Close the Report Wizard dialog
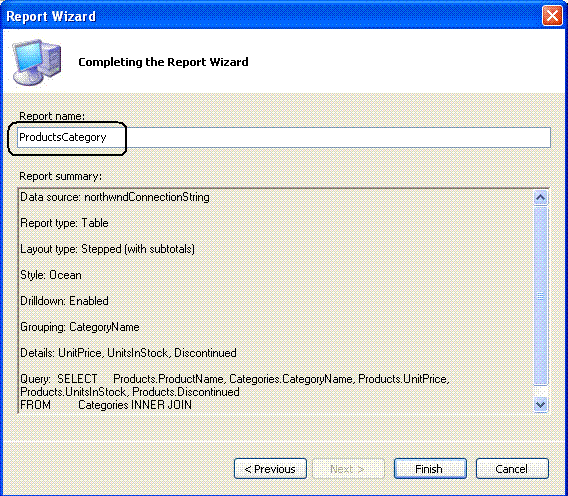 click(552, 16)
